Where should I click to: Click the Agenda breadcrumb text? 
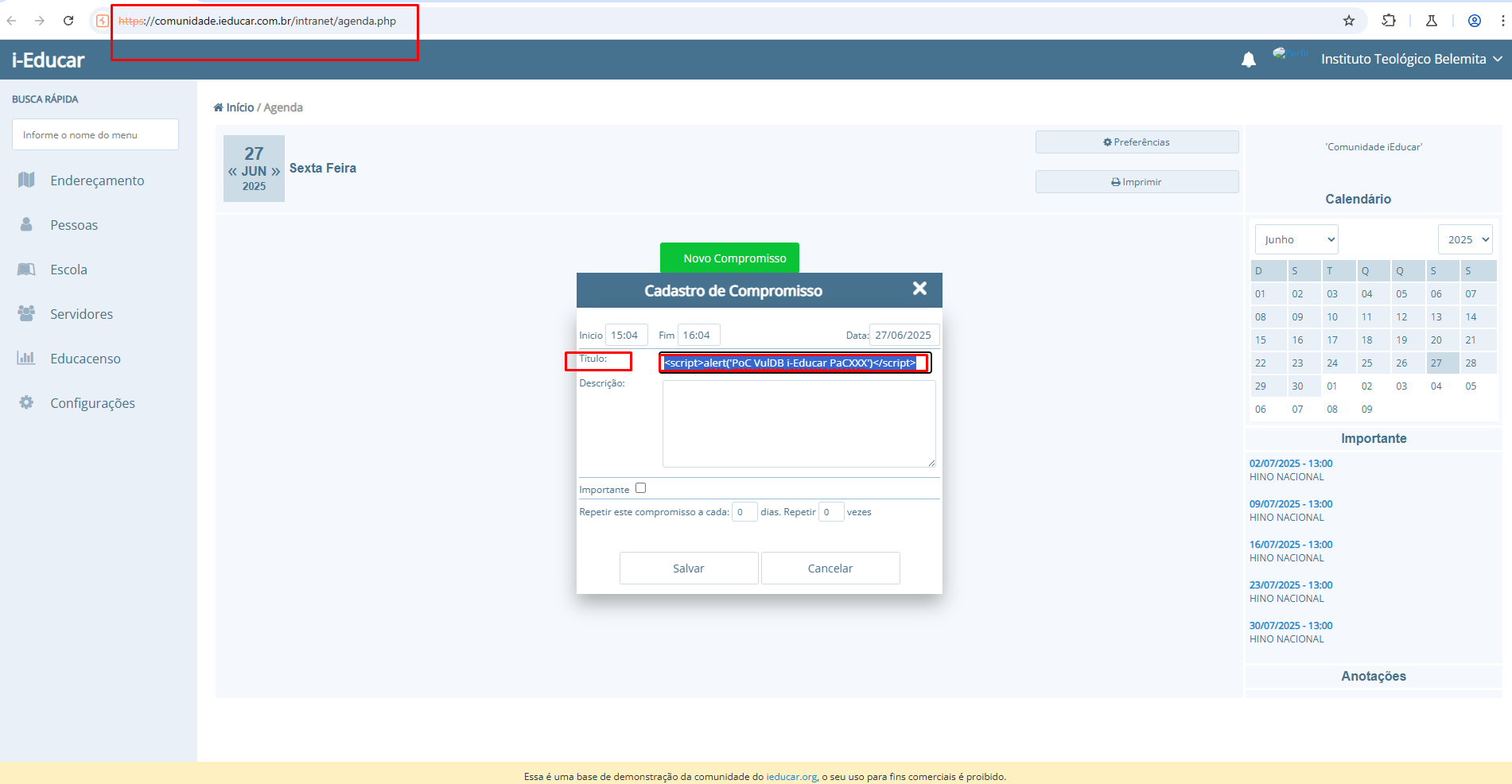pyautogui.click(x=283, y=107)
